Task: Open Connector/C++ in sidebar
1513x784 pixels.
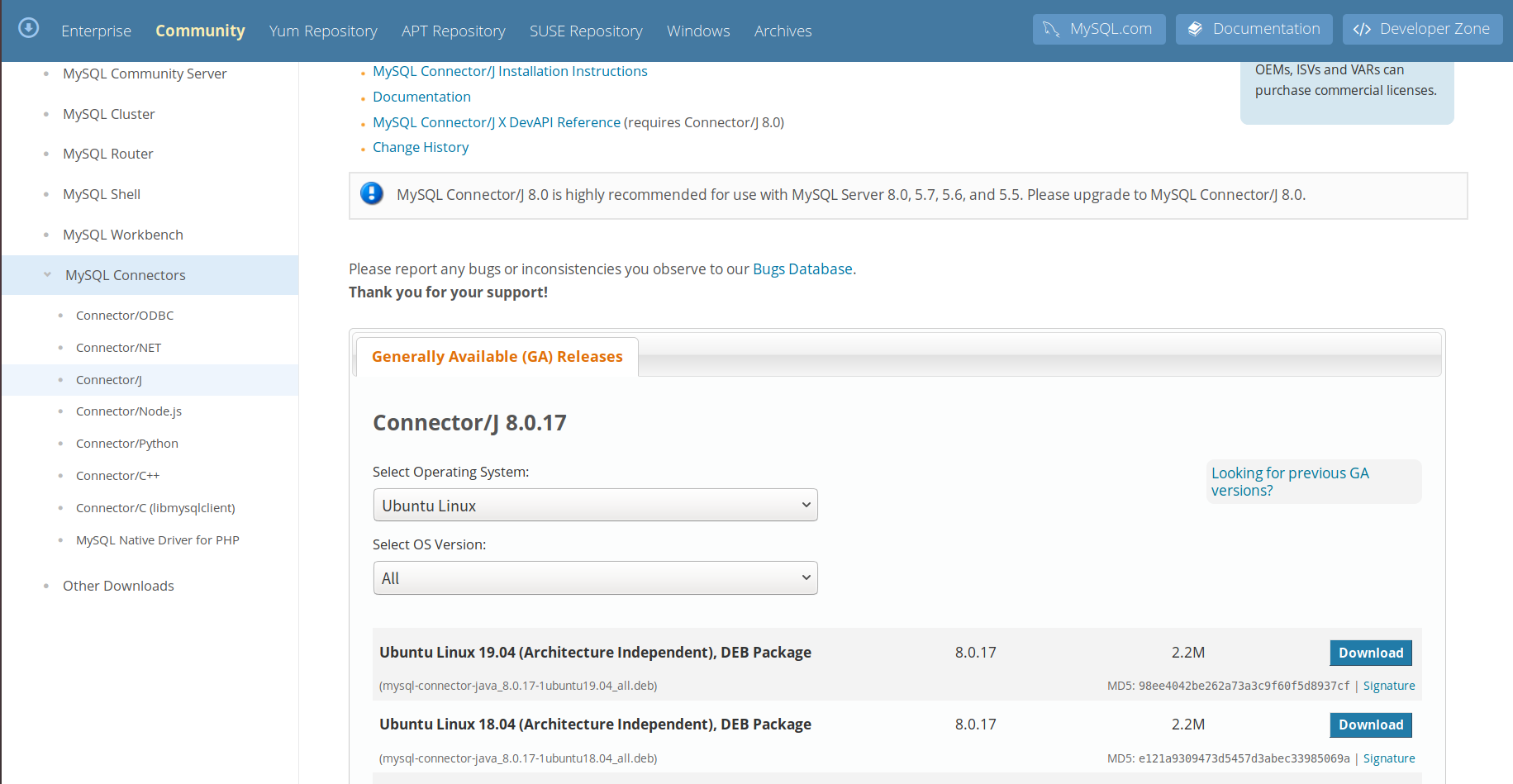Action: coord(117,476)
